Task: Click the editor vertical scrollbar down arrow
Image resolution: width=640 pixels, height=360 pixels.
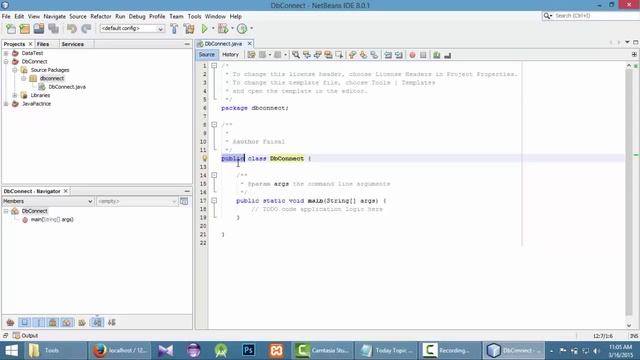Action: pyautogui.click(x=629, y=325)
